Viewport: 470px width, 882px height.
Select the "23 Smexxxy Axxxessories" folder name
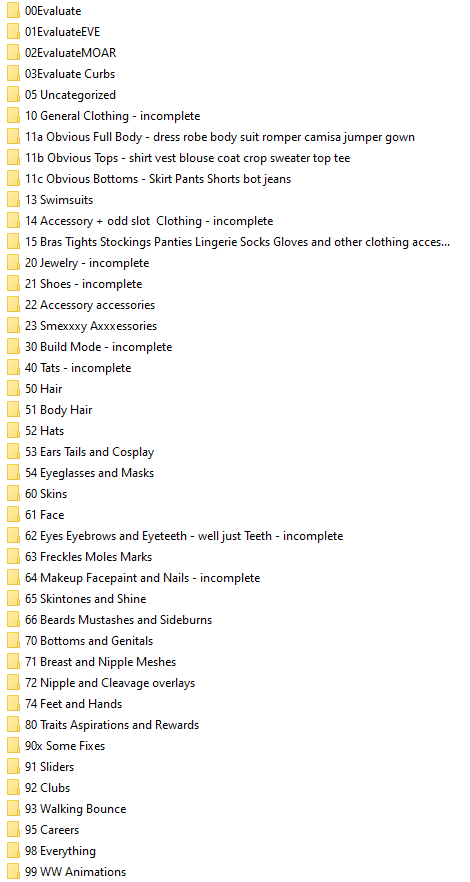(91, 326)
